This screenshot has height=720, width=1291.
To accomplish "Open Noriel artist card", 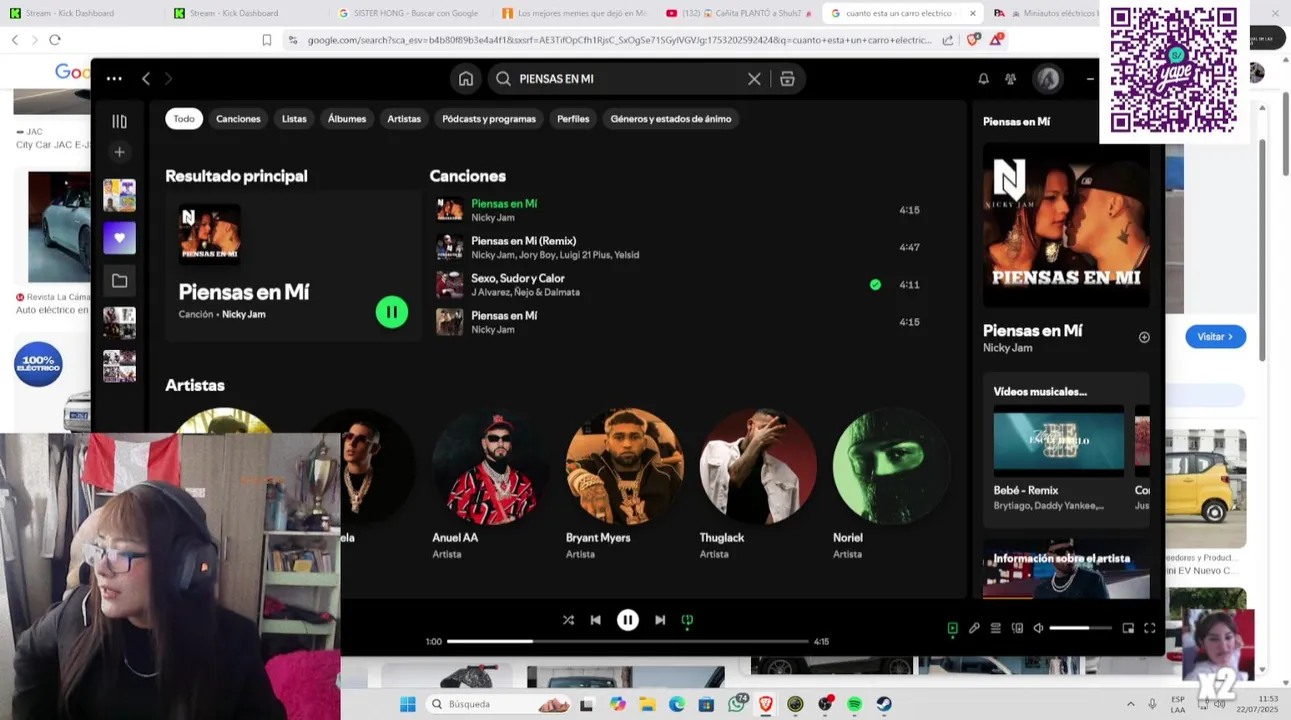I will (x=891, y=482).
